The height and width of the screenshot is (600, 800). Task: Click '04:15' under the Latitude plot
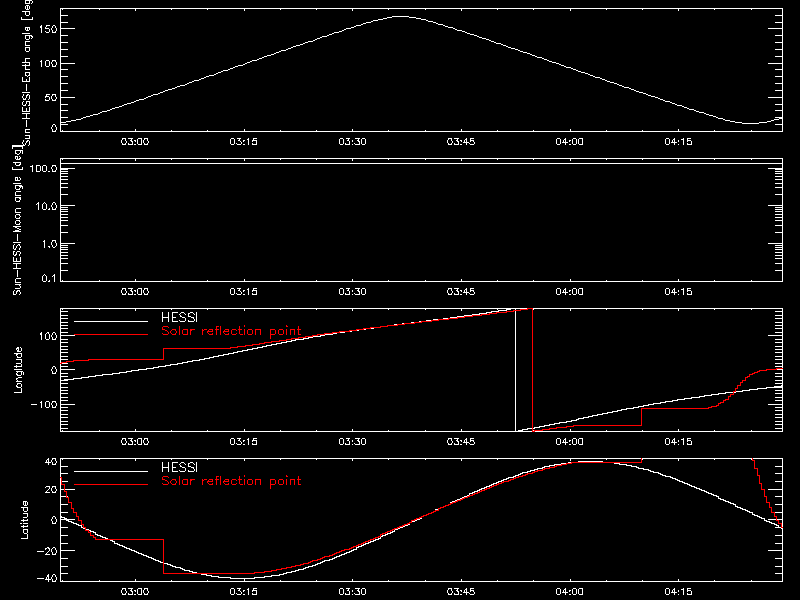678,591
